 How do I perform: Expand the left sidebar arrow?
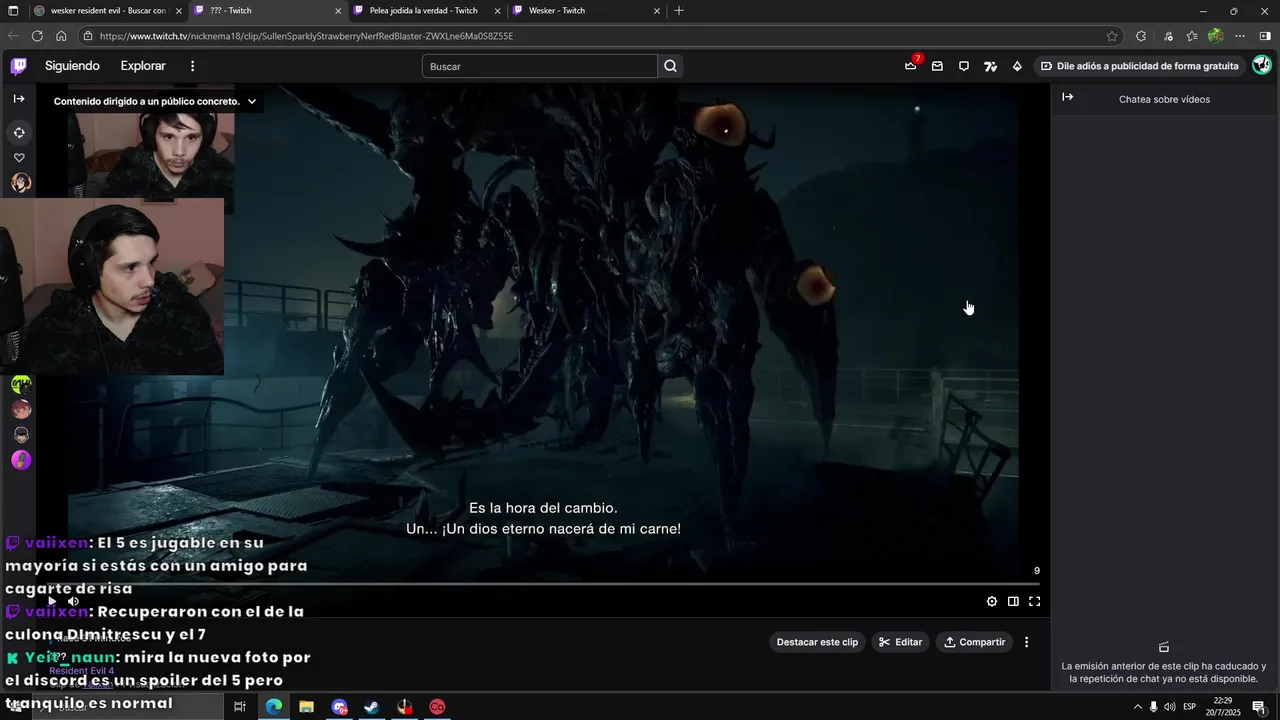(x=19, y=99)
